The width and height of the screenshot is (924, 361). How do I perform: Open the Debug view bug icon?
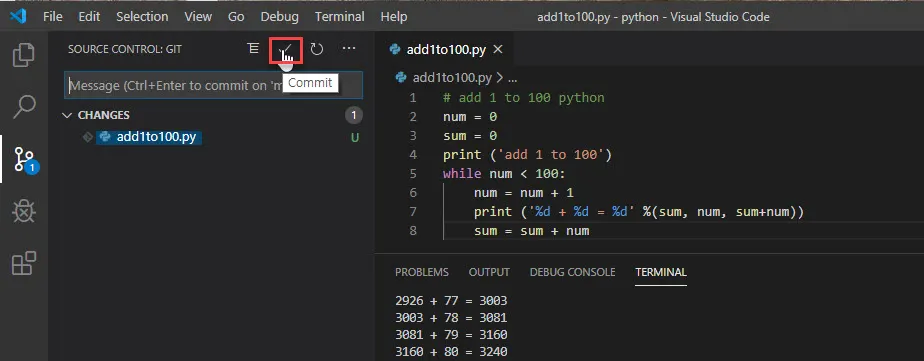pyautogui.click(x=24, y=211)
